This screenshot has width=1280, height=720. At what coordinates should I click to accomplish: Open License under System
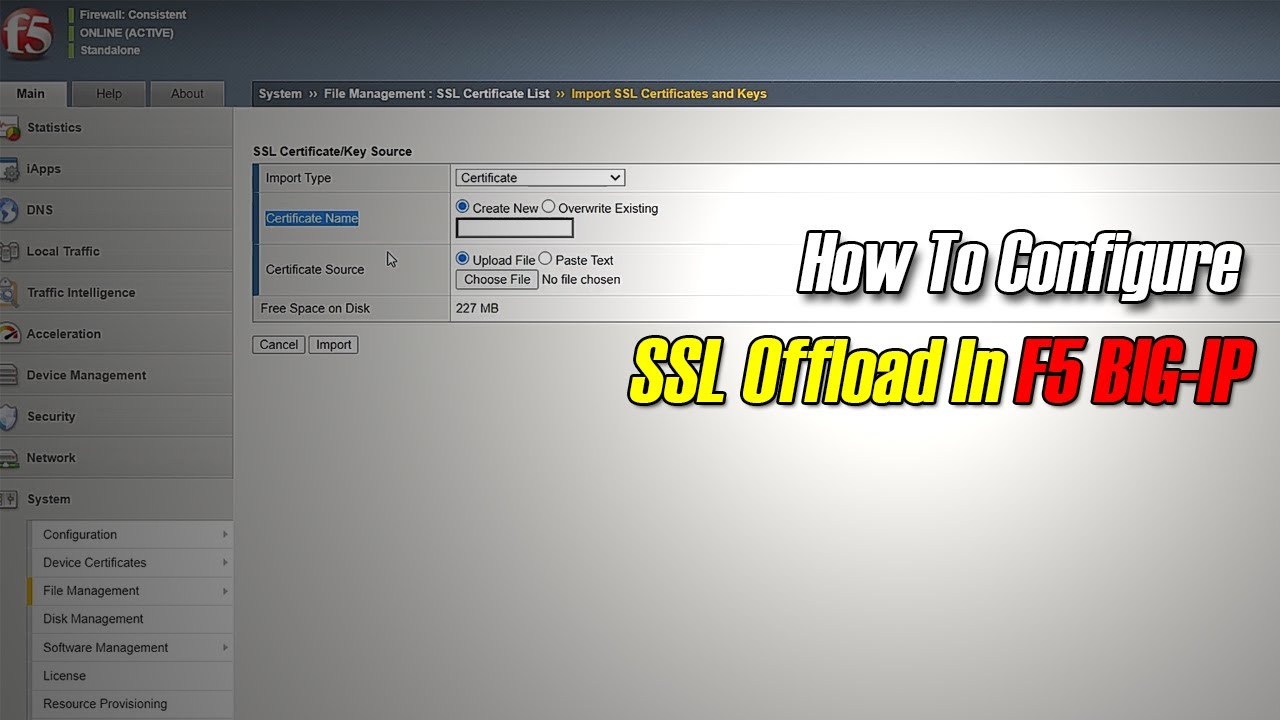click(x=131, y=676)
